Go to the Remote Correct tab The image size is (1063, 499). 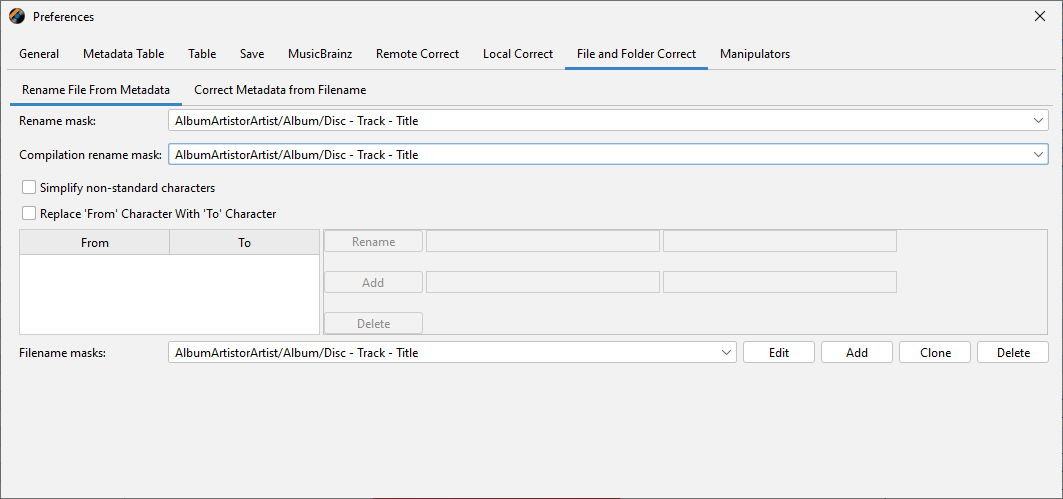[417, 54]
